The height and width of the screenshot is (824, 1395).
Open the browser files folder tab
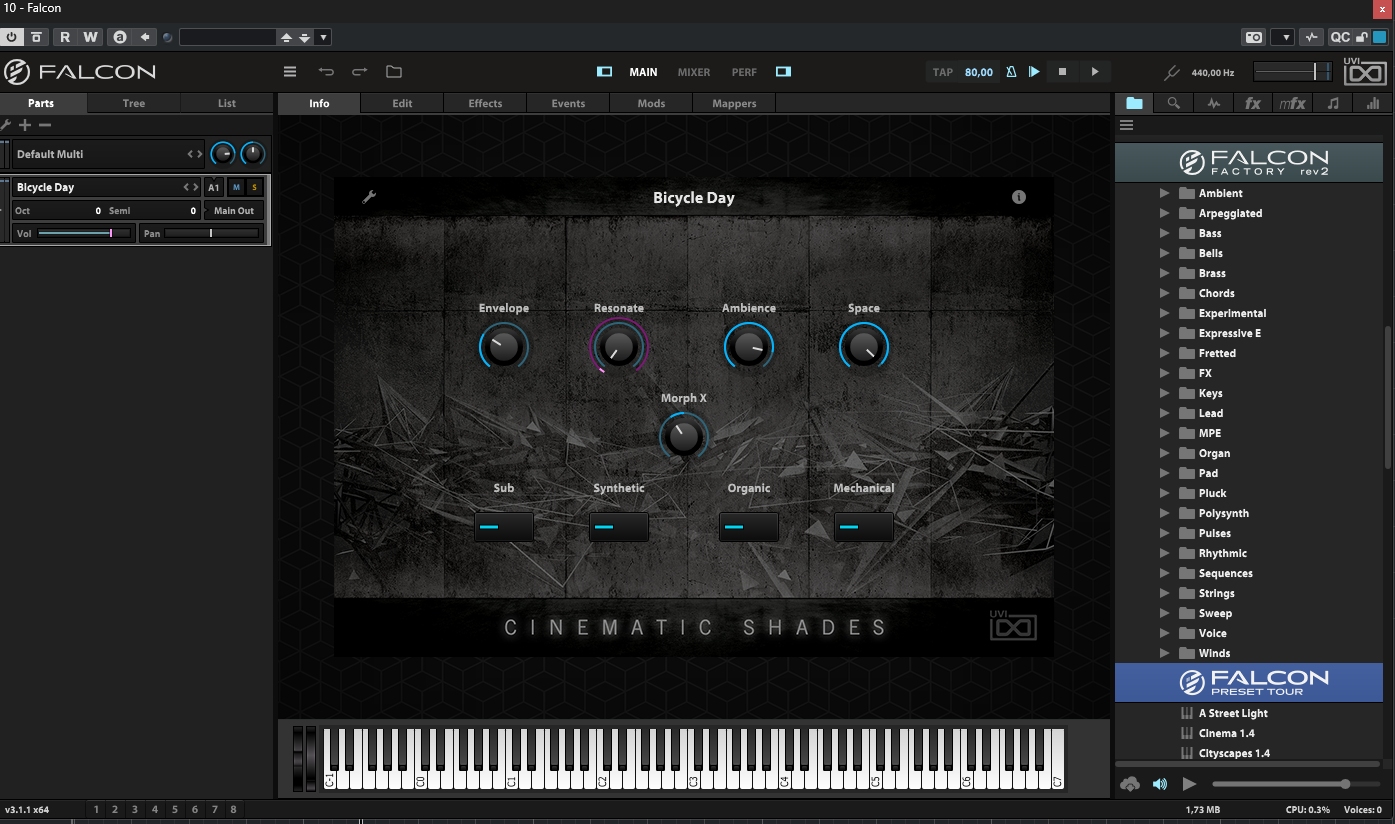[1134, 103]
